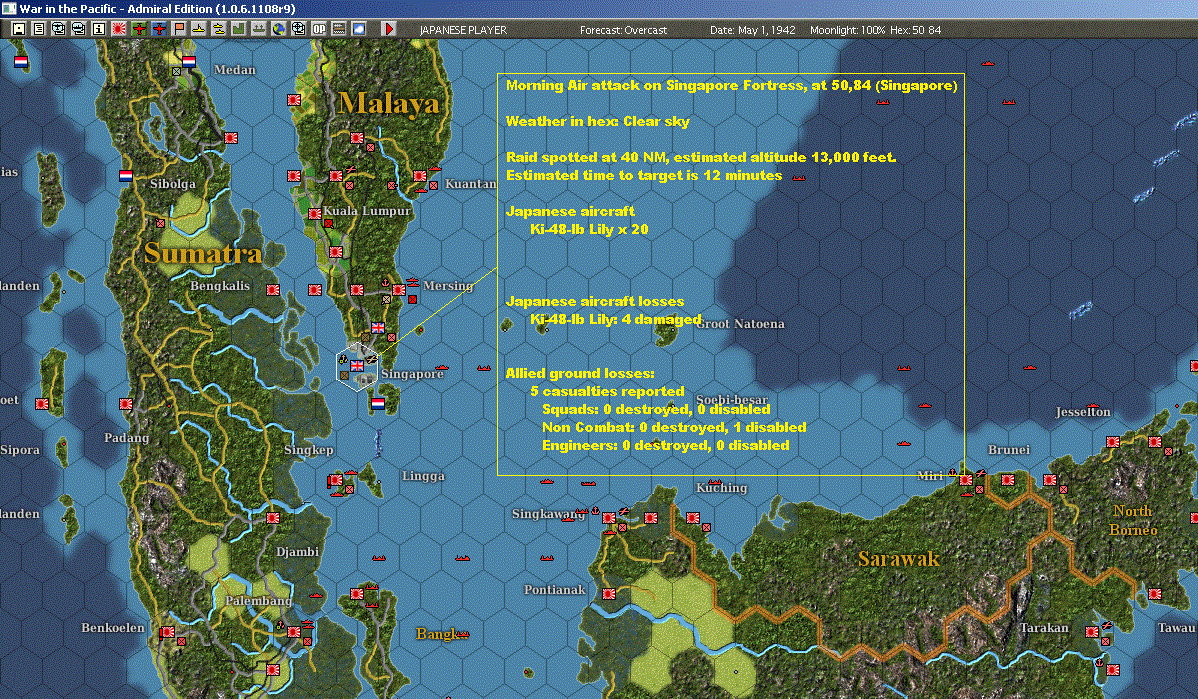Open the information 'i' toolbar icon
The image size is (1198, 699).
(99, 29)
